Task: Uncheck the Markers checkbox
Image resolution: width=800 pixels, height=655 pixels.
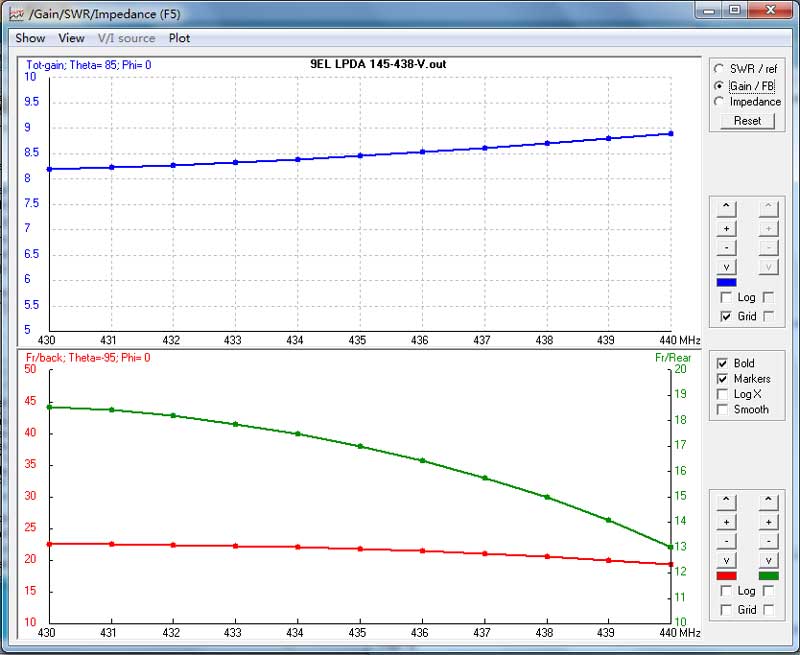Action: pyautogui.click(x=722, y=379)
